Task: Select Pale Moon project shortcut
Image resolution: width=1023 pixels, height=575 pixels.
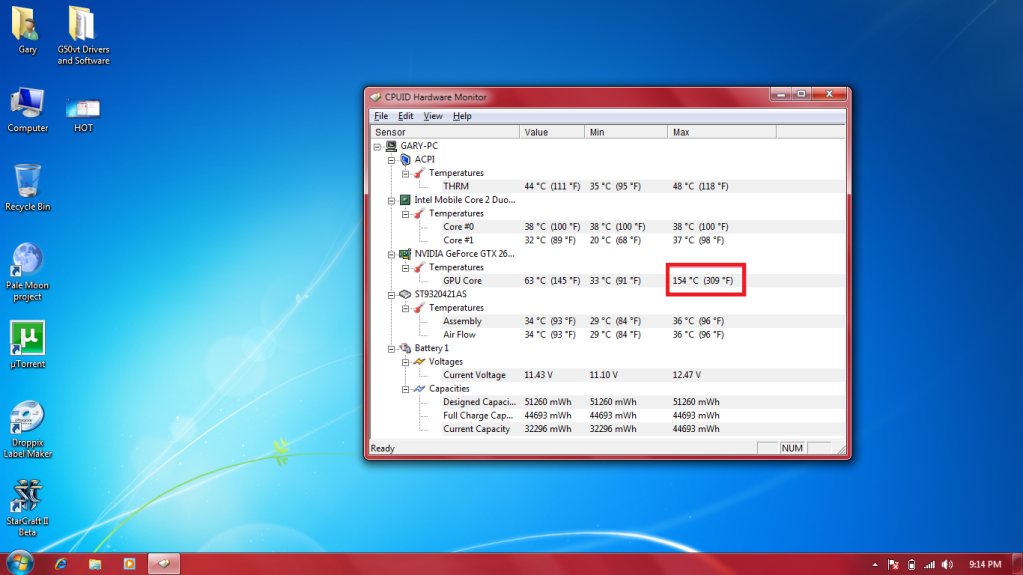Action: [x=27, y=272]
